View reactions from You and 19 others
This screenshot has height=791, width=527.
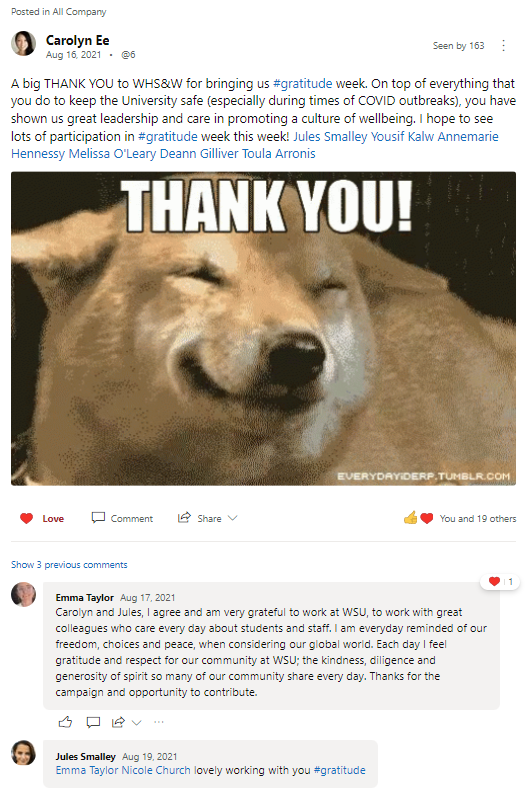click(478, 519)
